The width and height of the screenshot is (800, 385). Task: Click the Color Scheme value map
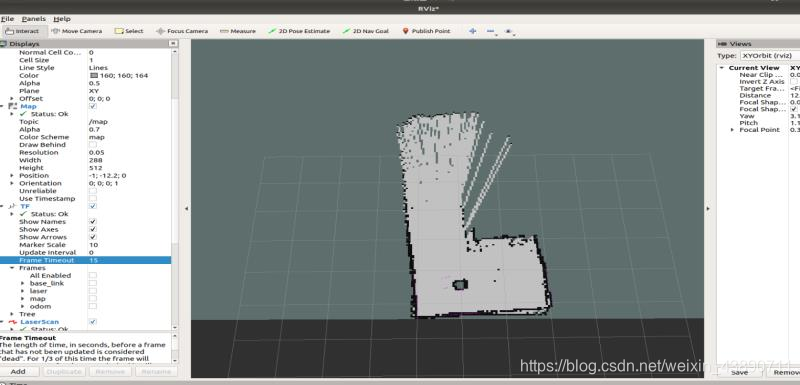point(96,137)
